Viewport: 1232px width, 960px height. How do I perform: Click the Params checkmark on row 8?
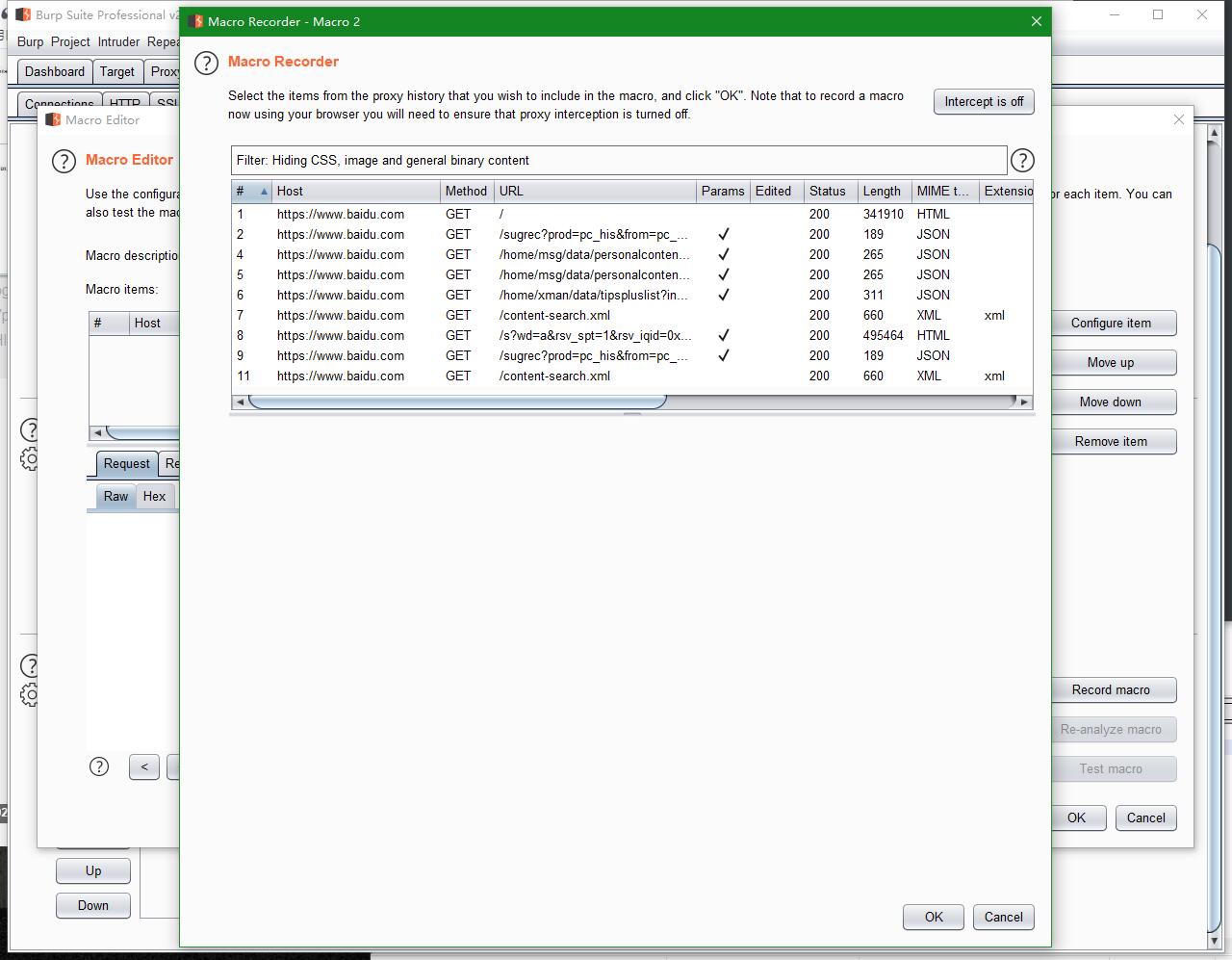tap(724, 335)
